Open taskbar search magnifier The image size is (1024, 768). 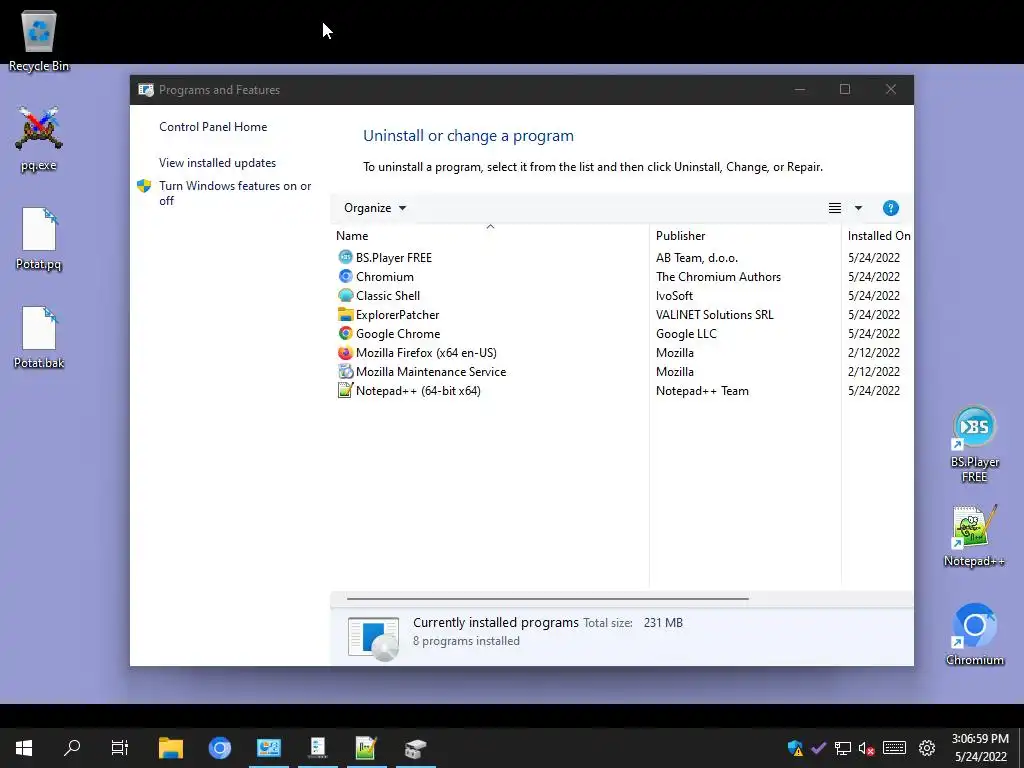(72, 748)
